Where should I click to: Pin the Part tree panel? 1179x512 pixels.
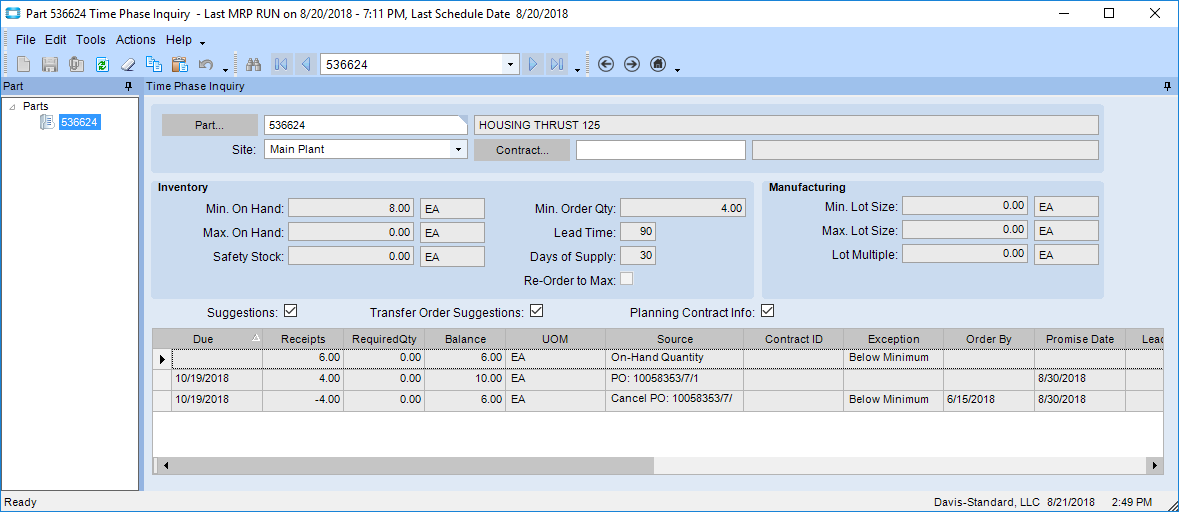[x=129, y=86]
